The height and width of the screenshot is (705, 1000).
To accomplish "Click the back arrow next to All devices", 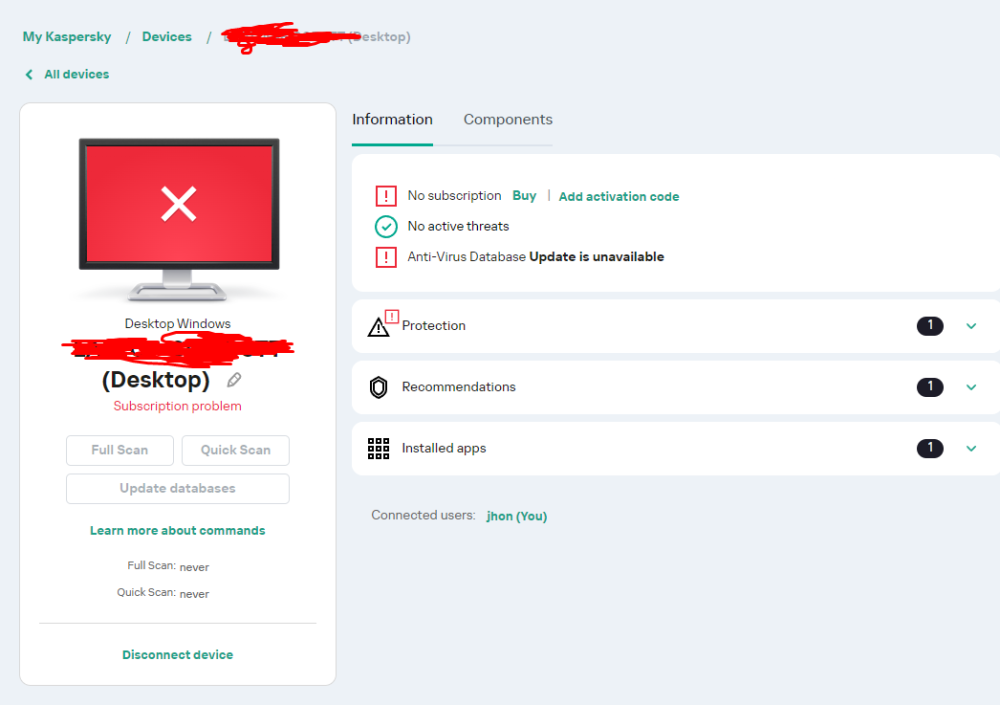I will pyautogui.click(x=29, y=74).
